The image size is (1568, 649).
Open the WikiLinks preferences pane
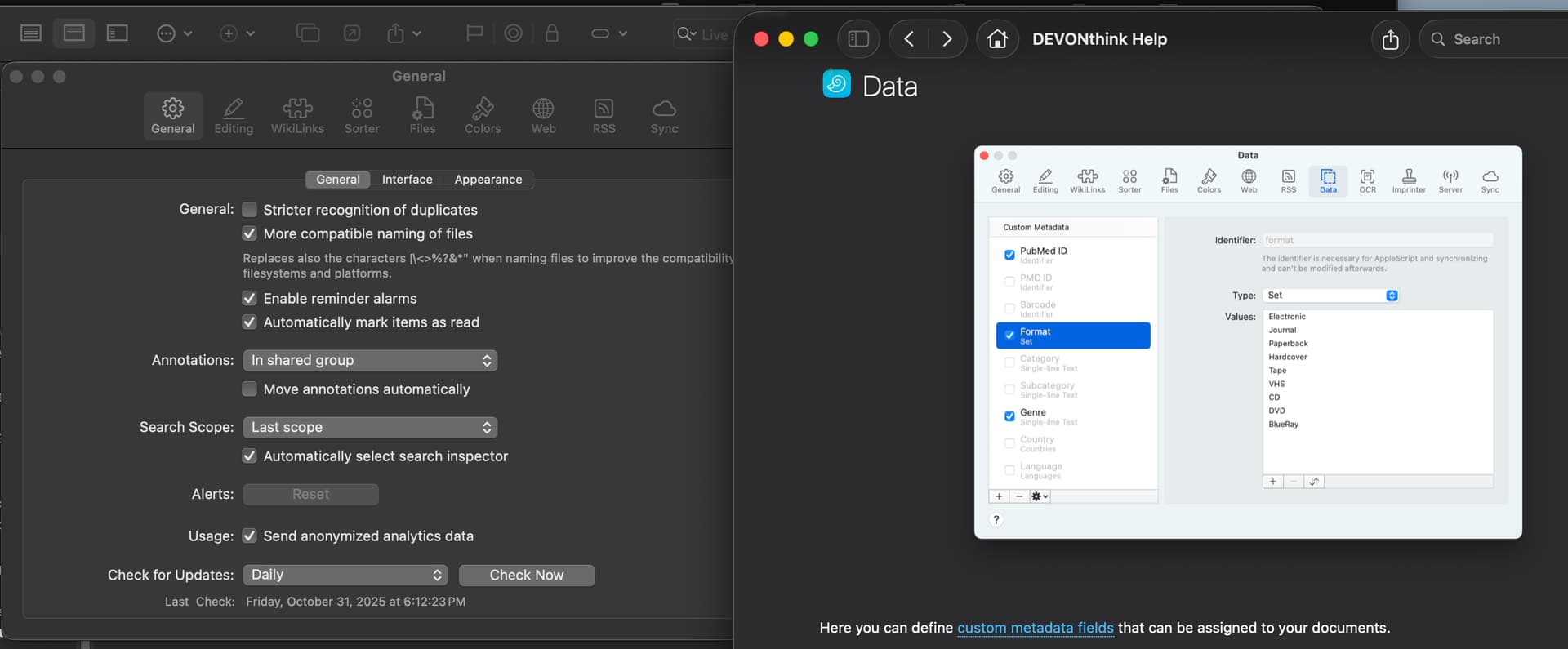(297, 116)
